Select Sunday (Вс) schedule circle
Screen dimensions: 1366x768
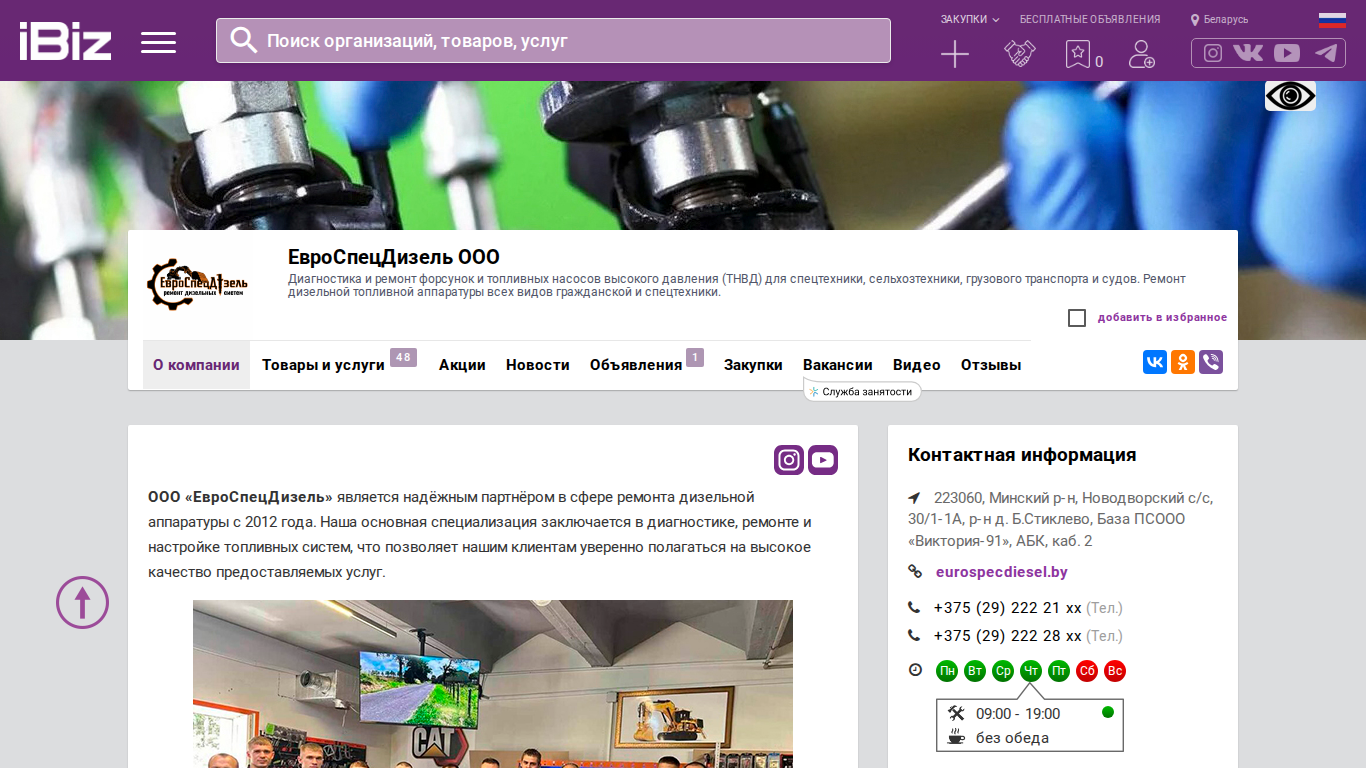click(1115, 671)
